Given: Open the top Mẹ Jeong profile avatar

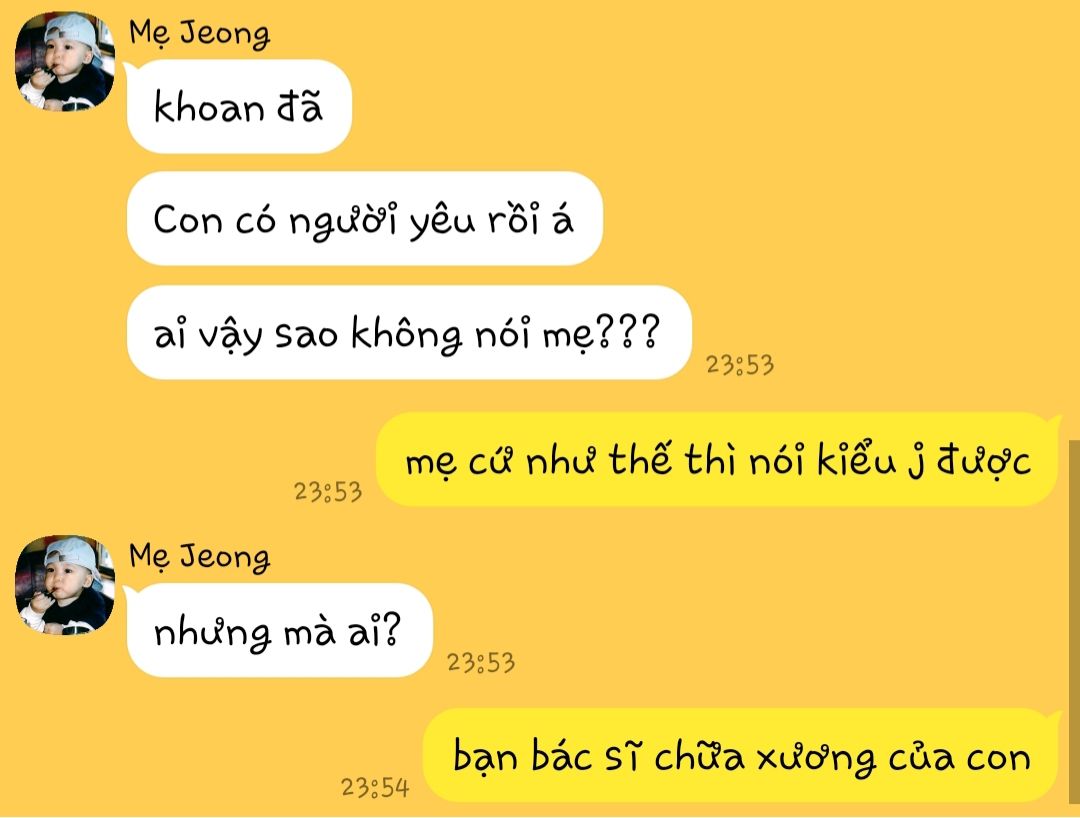Looking at the screenshot, I should (65, 61).
